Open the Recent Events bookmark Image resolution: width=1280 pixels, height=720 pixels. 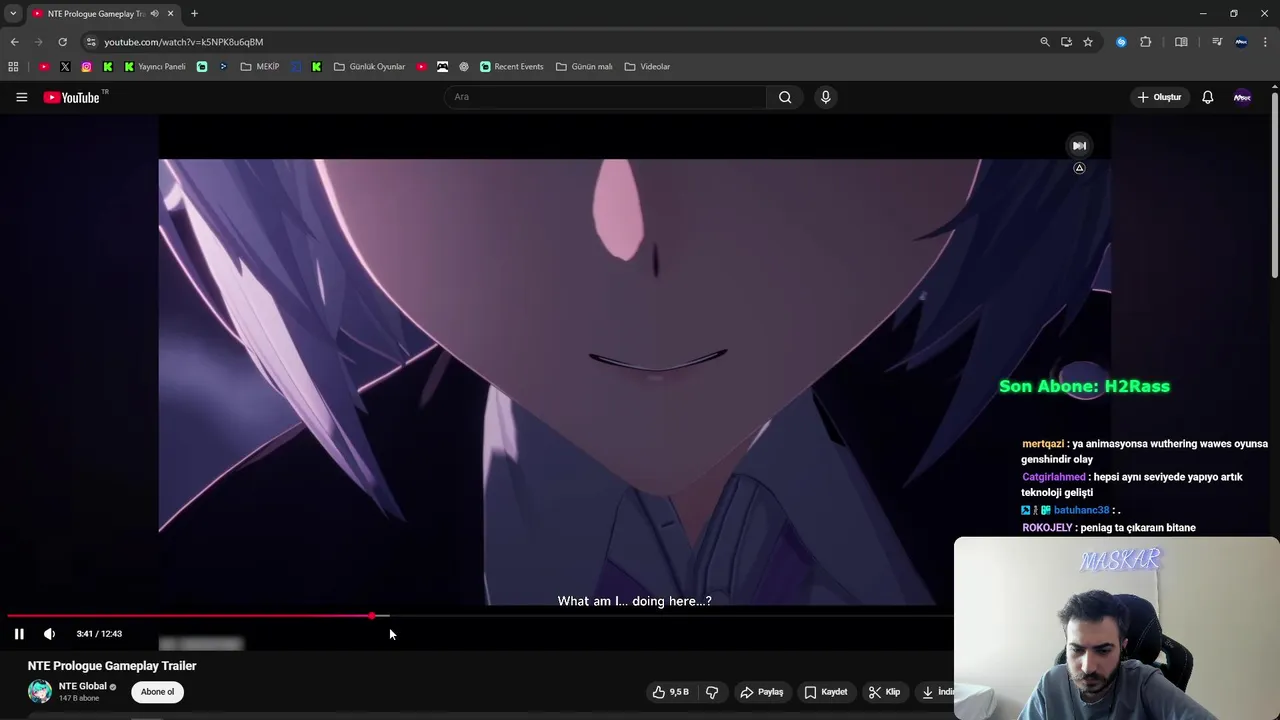[512, 67]
